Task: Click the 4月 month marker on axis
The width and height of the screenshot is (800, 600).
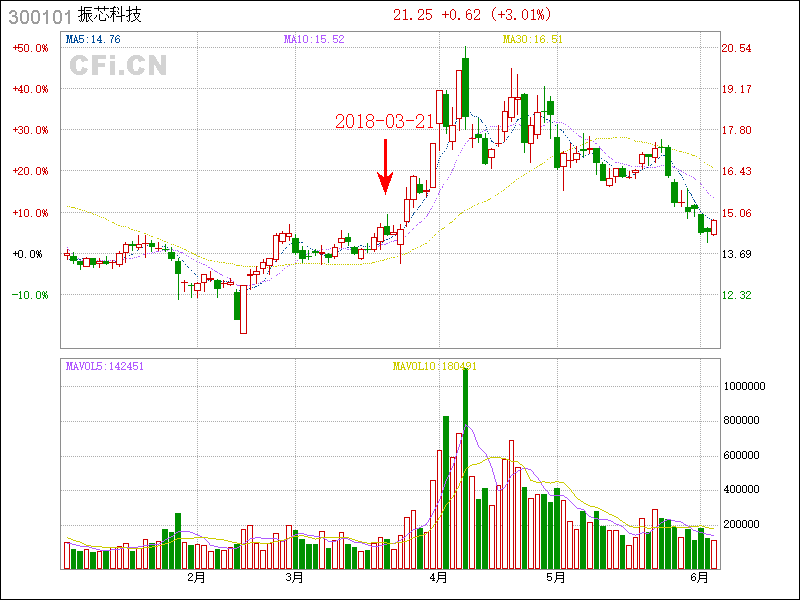Action: 438,577
